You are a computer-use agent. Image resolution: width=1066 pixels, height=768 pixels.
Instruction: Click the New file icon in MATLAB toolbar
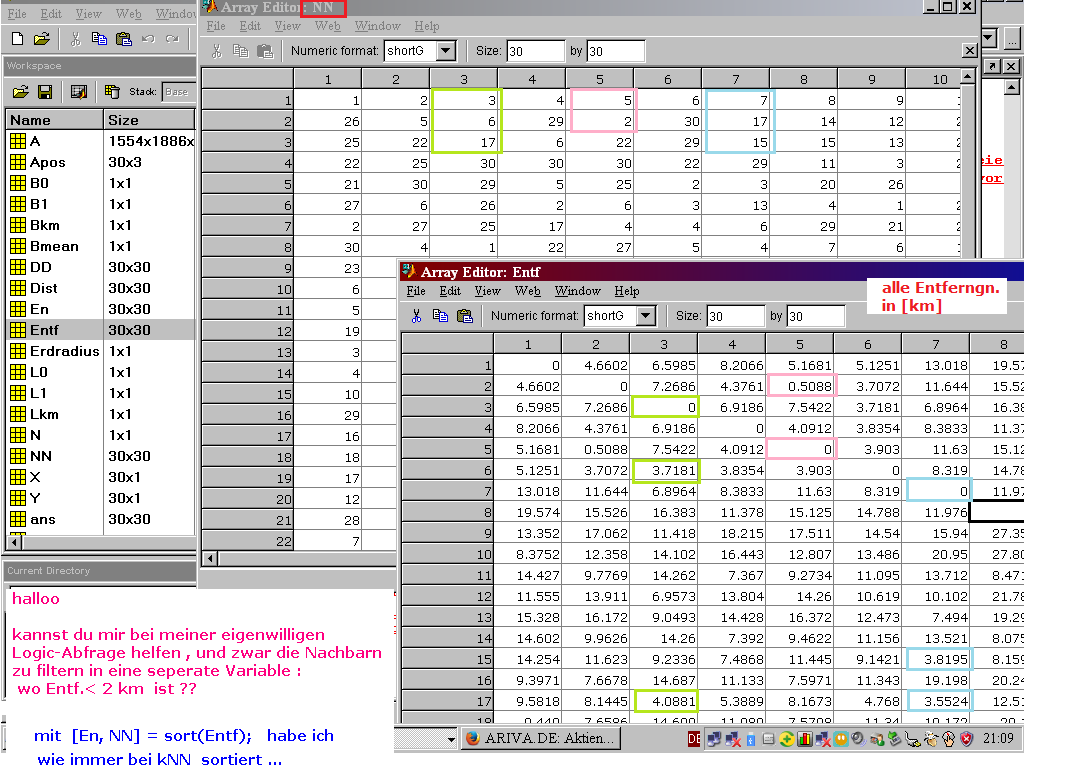pyautogui.click(x=17, y=39)
